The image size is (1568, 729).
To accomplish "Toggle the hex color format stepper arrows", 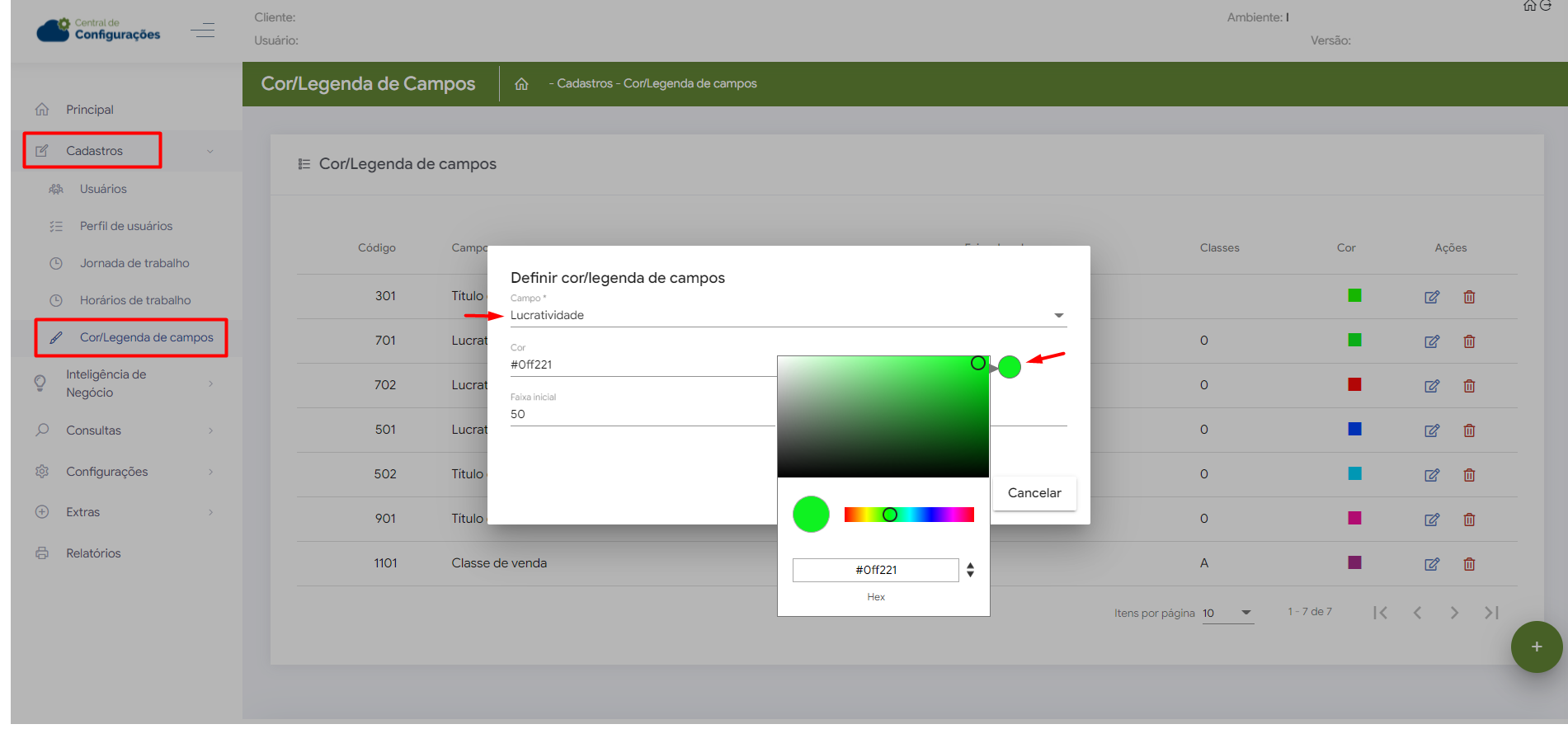I will point(970,570).
